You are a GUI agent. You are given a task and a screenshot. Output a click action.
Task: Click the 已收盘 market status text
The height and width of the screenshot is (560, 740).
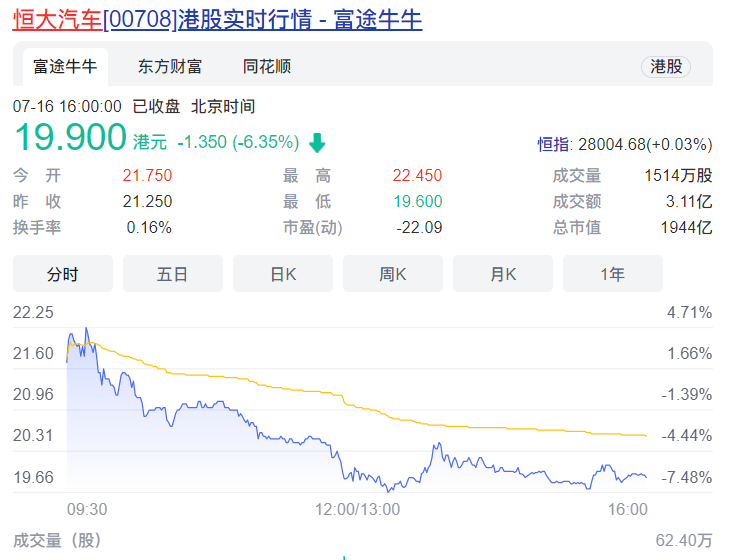[x=156, y=107]
